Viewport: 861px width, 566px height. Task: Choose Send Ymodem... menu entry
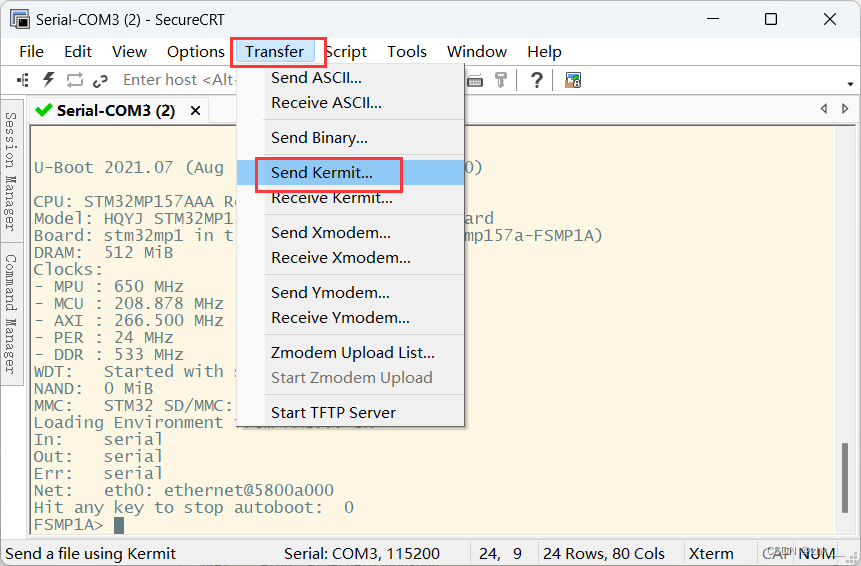tap(350, 293)
